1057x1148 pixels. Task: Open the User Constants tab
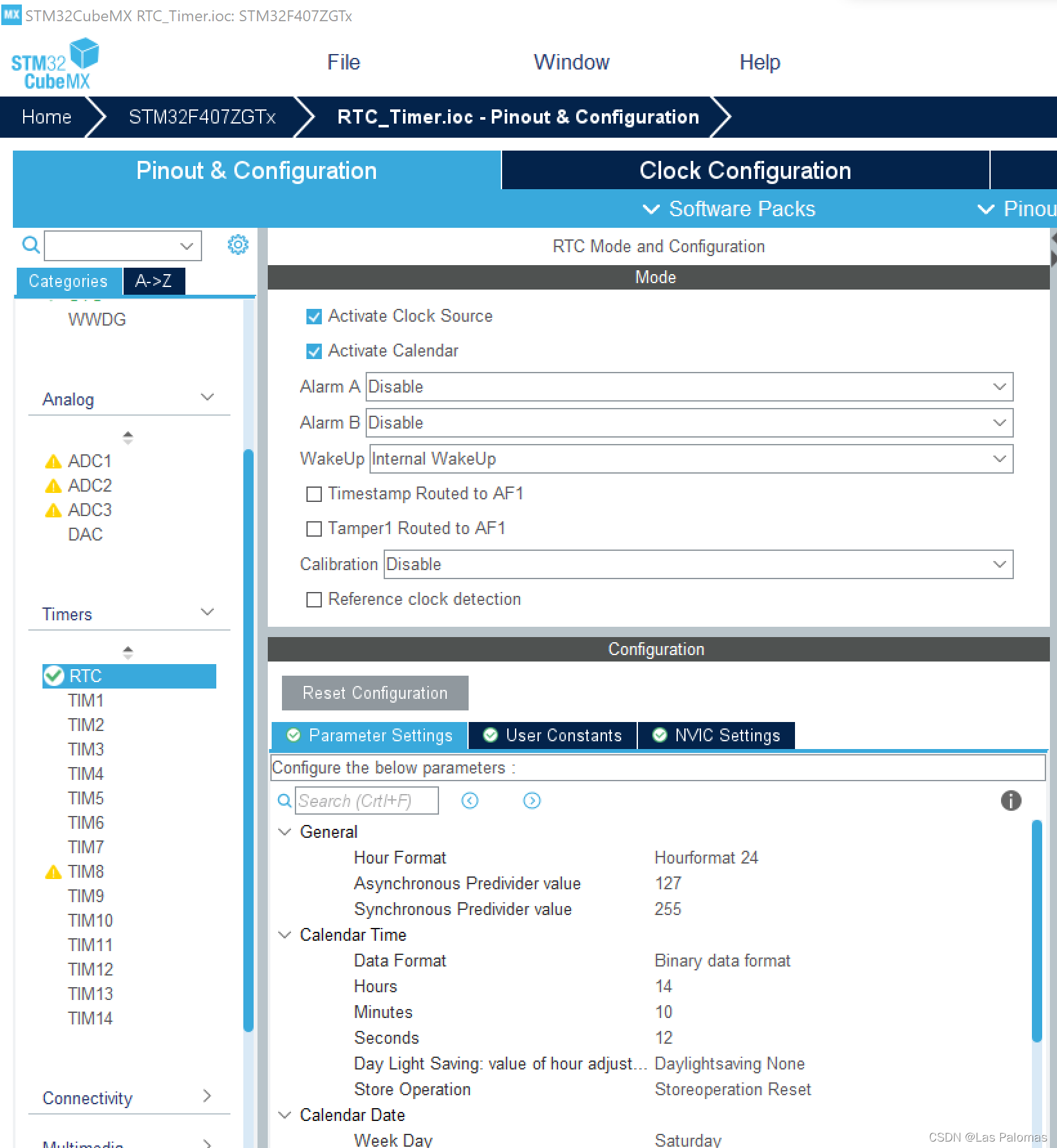click(553, 736)
